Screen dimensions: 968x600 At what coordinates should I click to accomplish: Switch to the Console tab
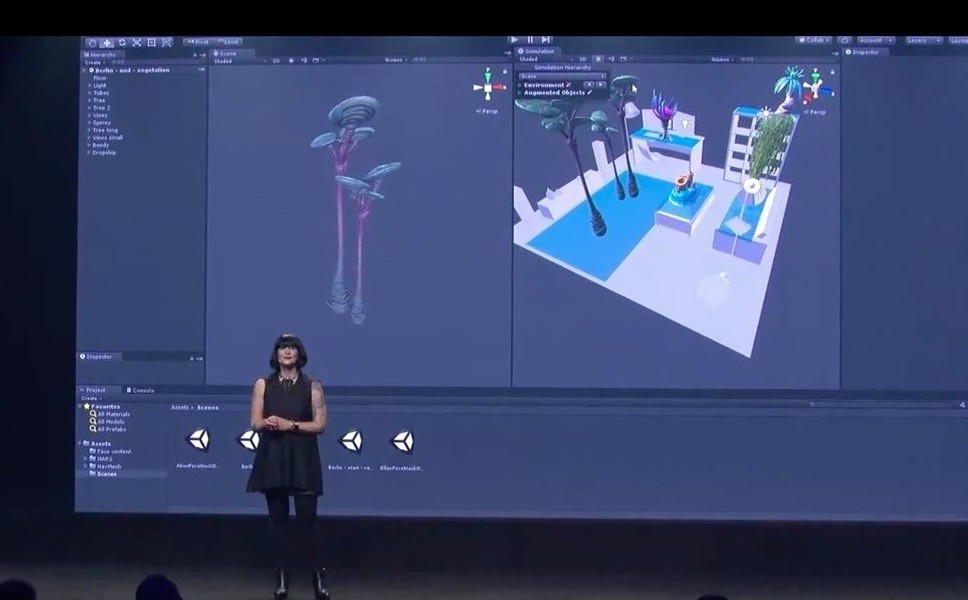(142, 390)
